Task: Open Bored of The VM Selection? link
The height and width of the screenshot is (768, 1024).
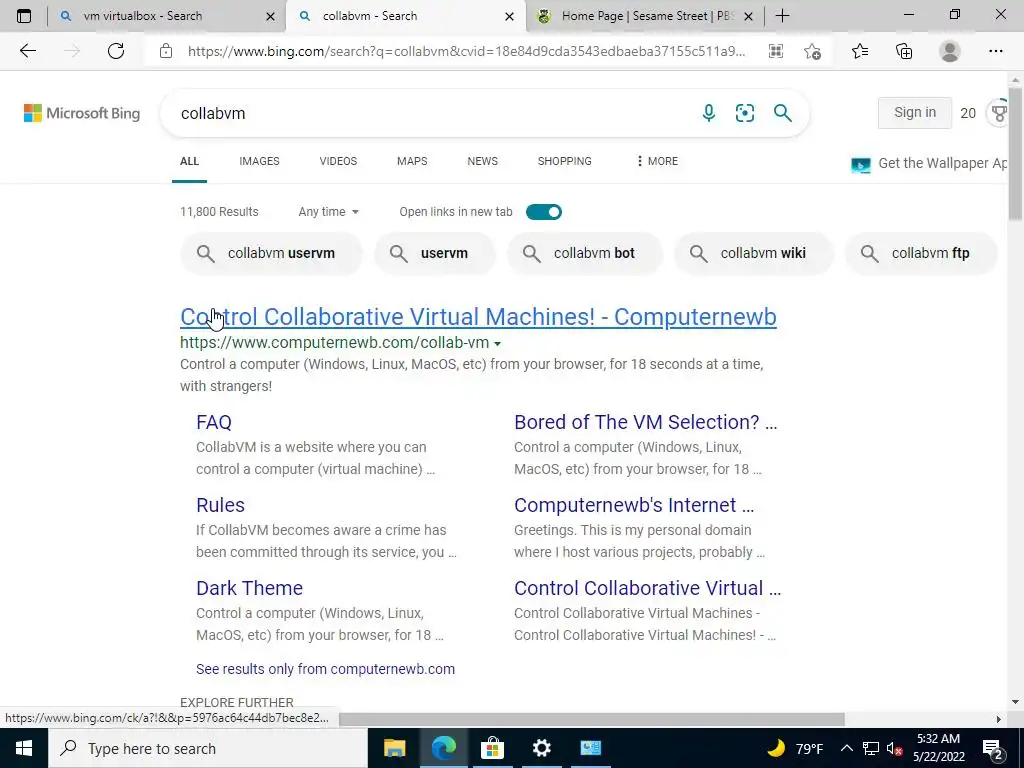Action: (645, 422)
